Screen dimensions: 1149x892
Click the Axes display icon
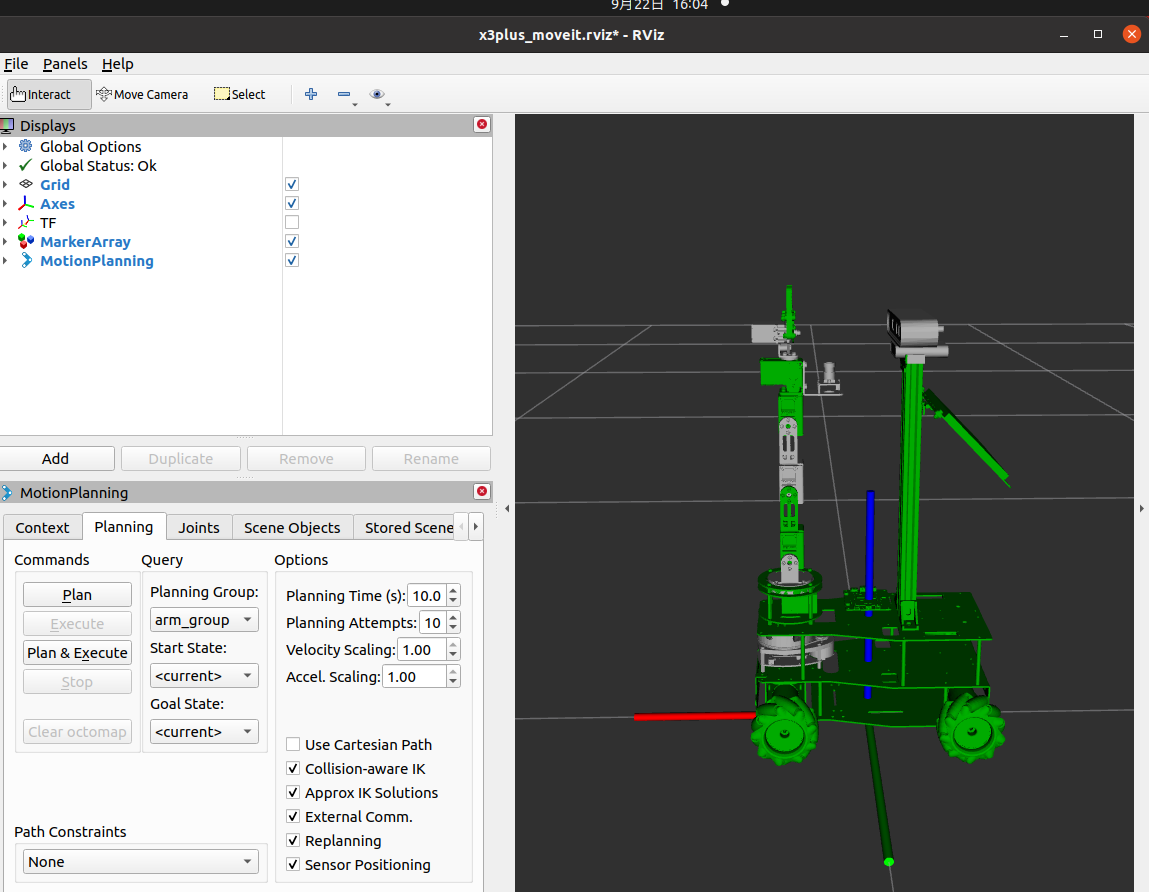26,204
